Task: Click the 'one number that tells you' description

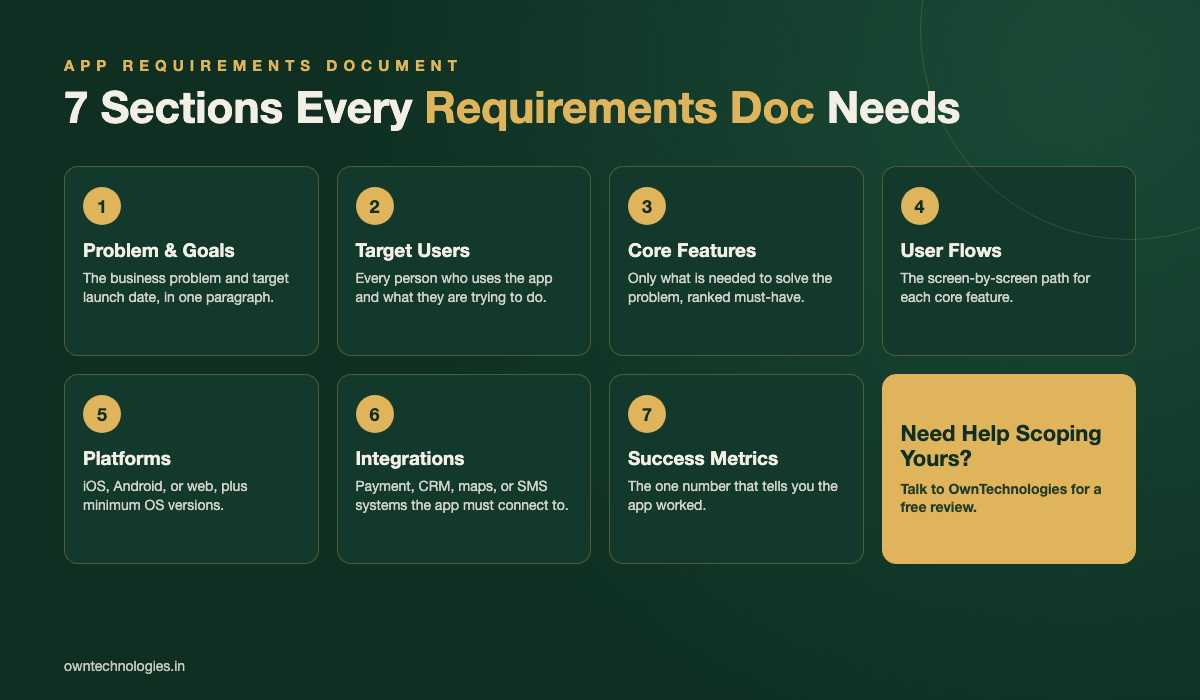Action: point(733,495)
